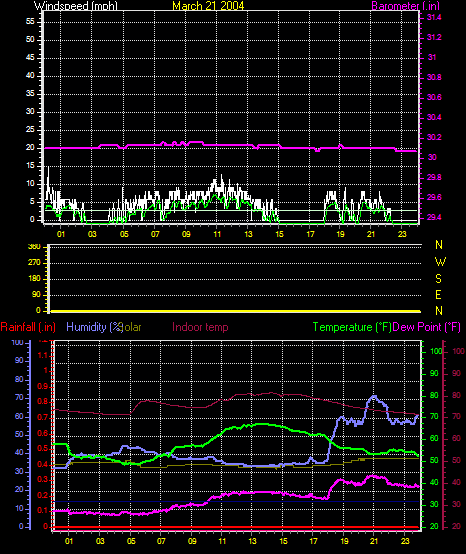This screenshot has width=466, height=554.
Task: Click the 23 hour tick on wind chart
Action: pos(402,234)
